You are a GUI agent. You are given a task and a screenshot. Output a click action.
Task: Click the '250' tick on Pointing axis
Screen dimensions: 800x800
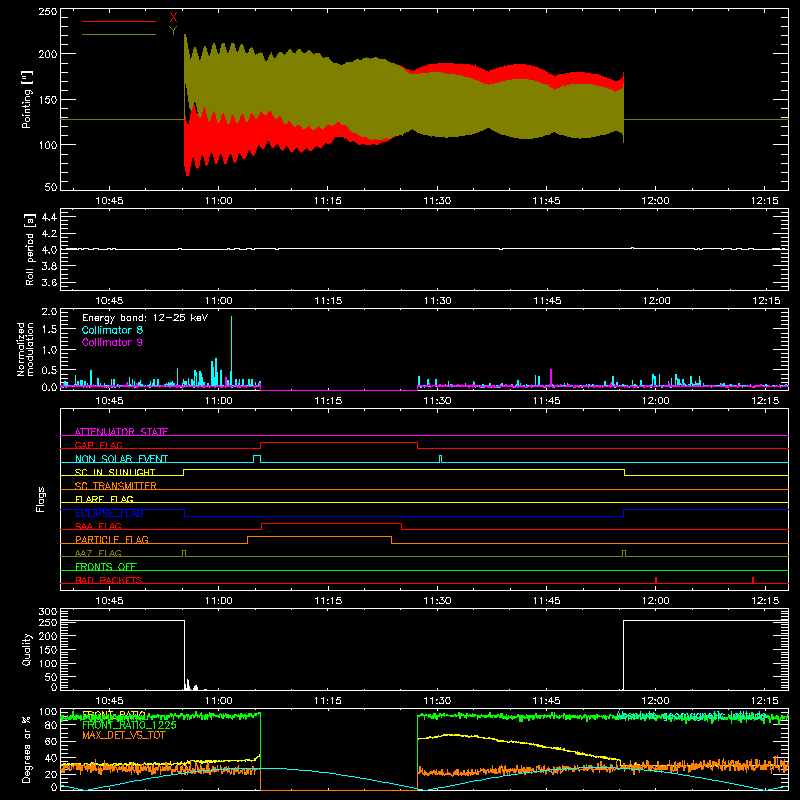[47, 12]
